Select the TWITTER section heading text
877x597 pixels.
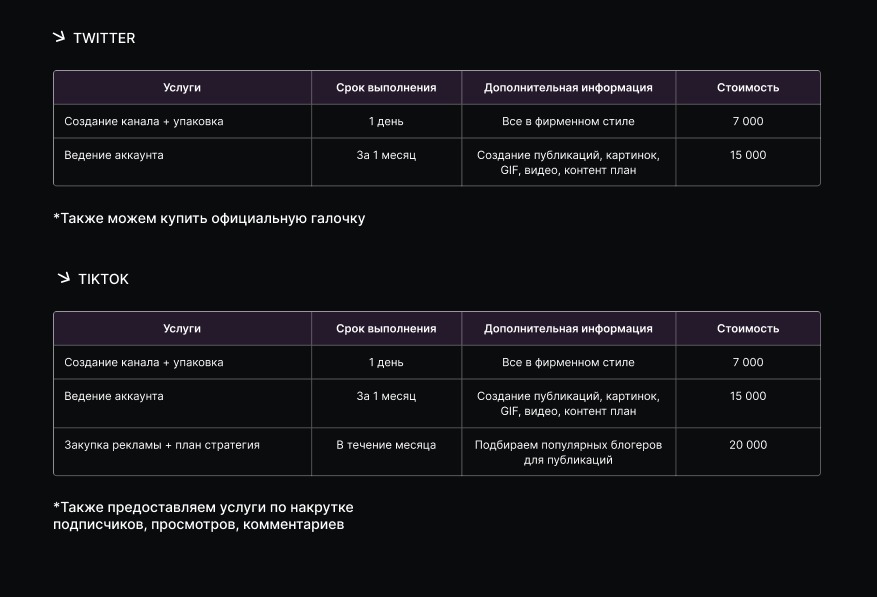[x=104, y=38]
